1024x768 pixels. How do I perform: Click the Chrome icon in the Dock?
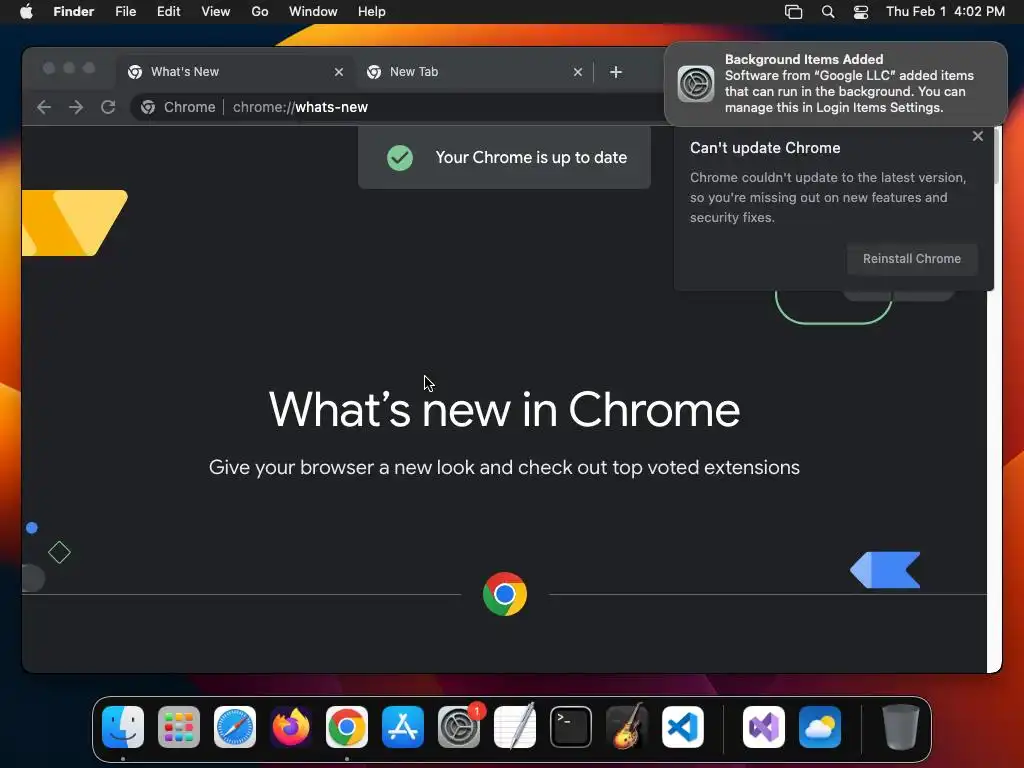[x=347, y=727]
